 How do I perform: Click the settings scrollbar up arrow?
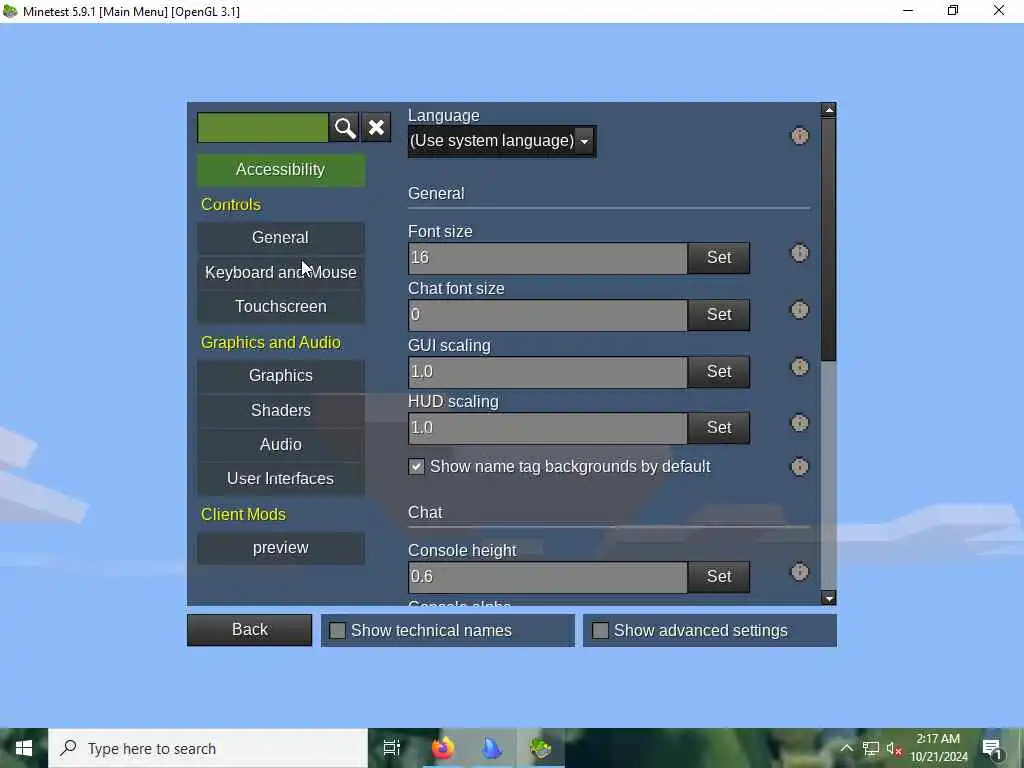click(x=829, y=110)
